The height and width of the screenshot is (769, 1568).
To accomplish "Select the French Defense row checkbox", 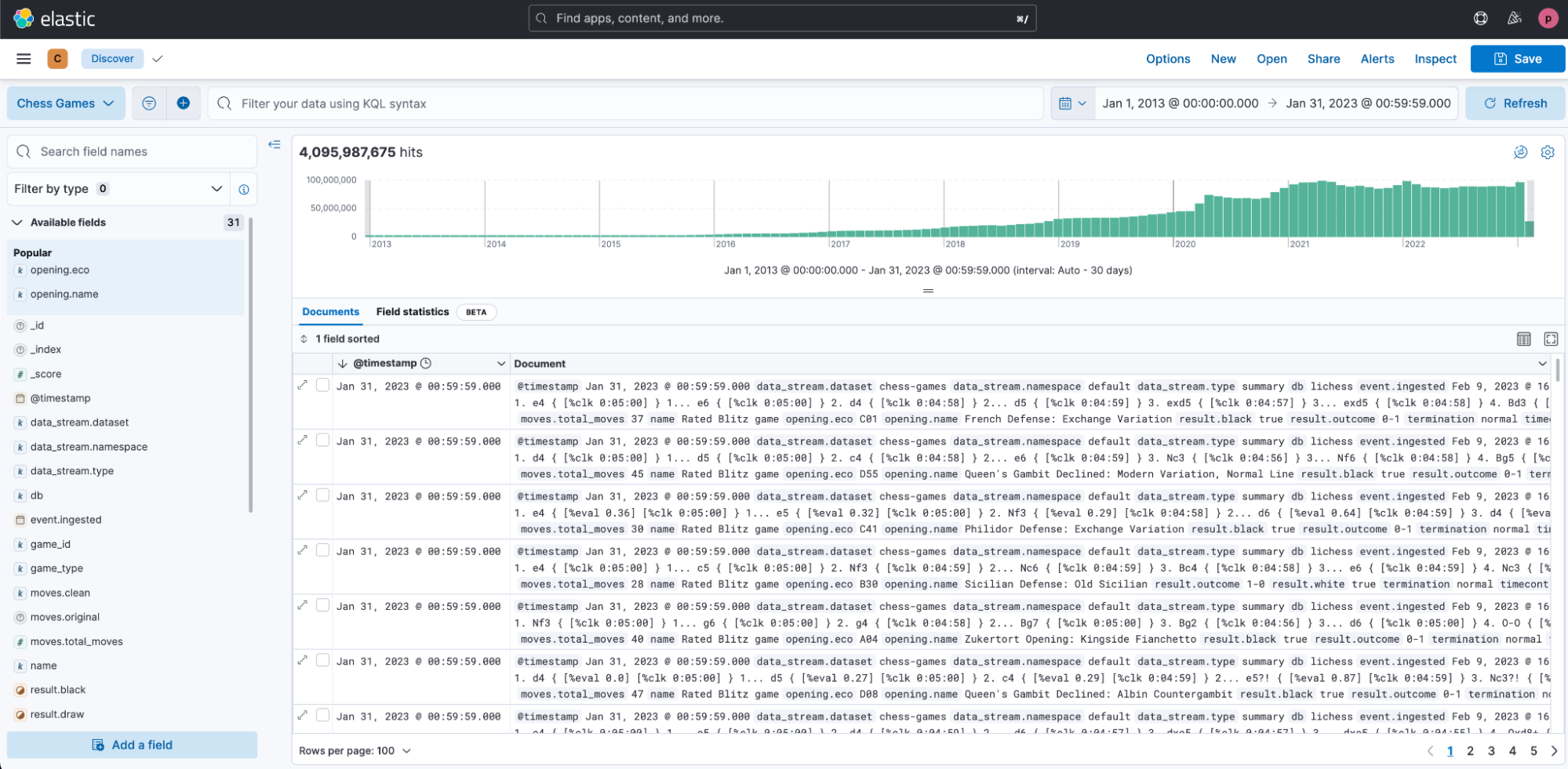I will click(322, 385).
